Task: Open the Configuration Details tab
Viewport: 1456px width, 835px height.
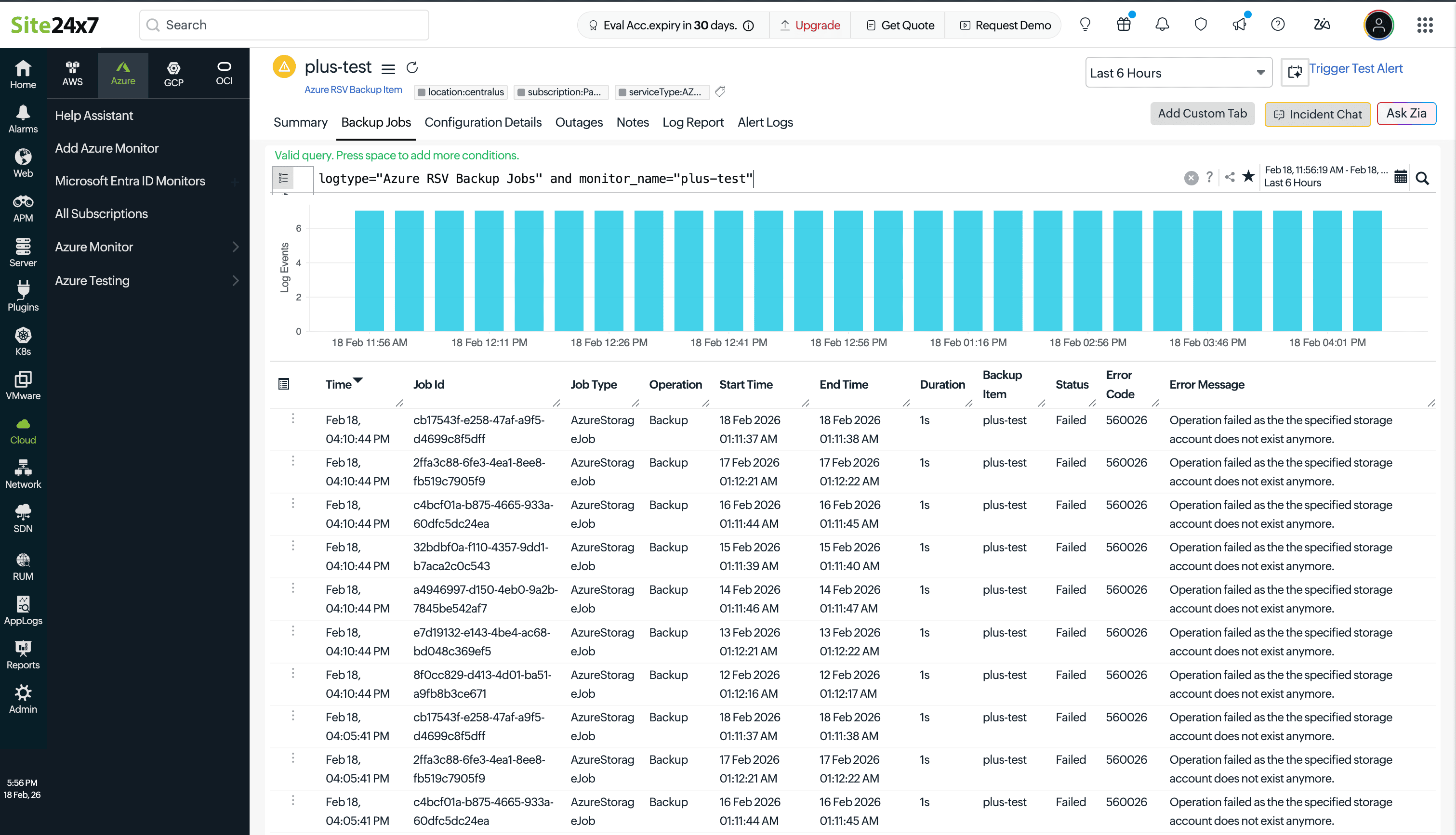Action: (x=483, y=122)
